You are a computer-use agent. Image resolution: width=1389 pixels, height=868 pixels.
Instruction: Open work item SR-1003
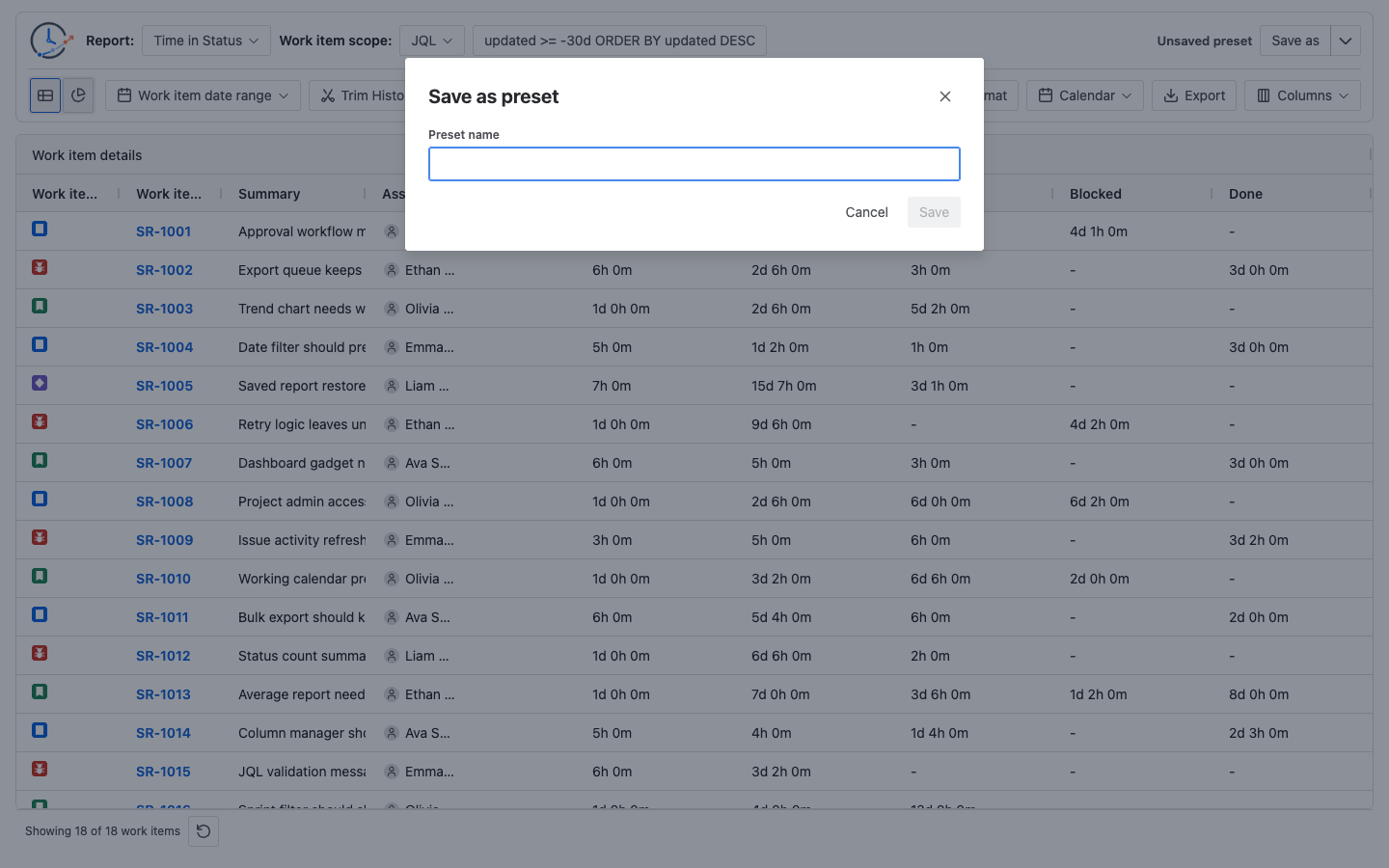[x=164, y=309]
